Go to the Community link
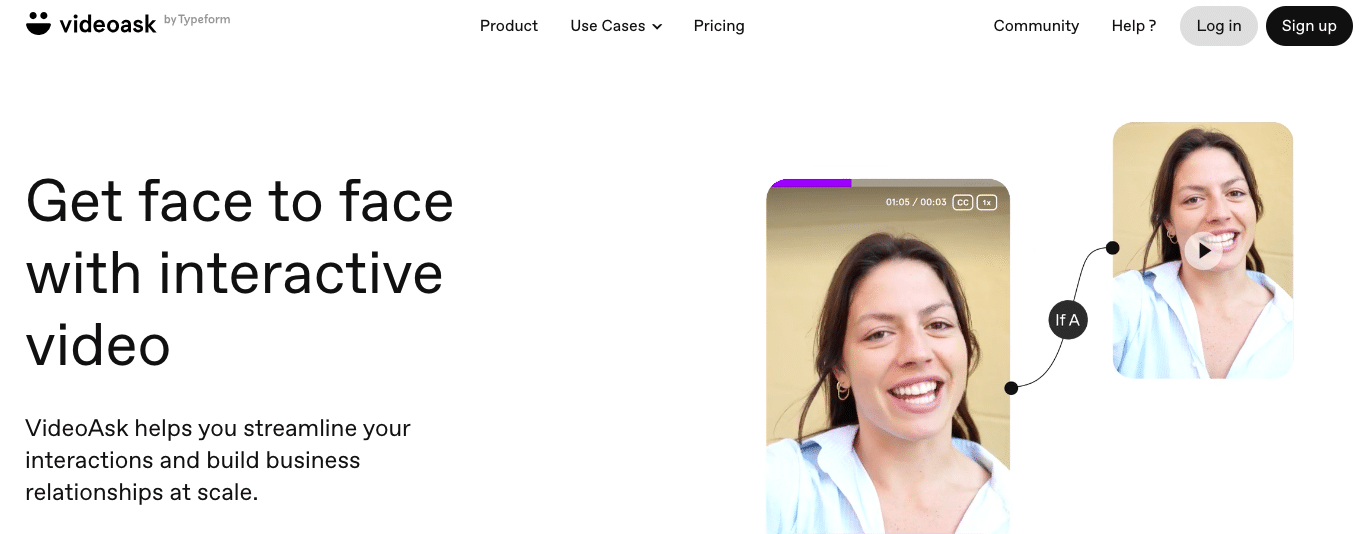 point(1036,26)
